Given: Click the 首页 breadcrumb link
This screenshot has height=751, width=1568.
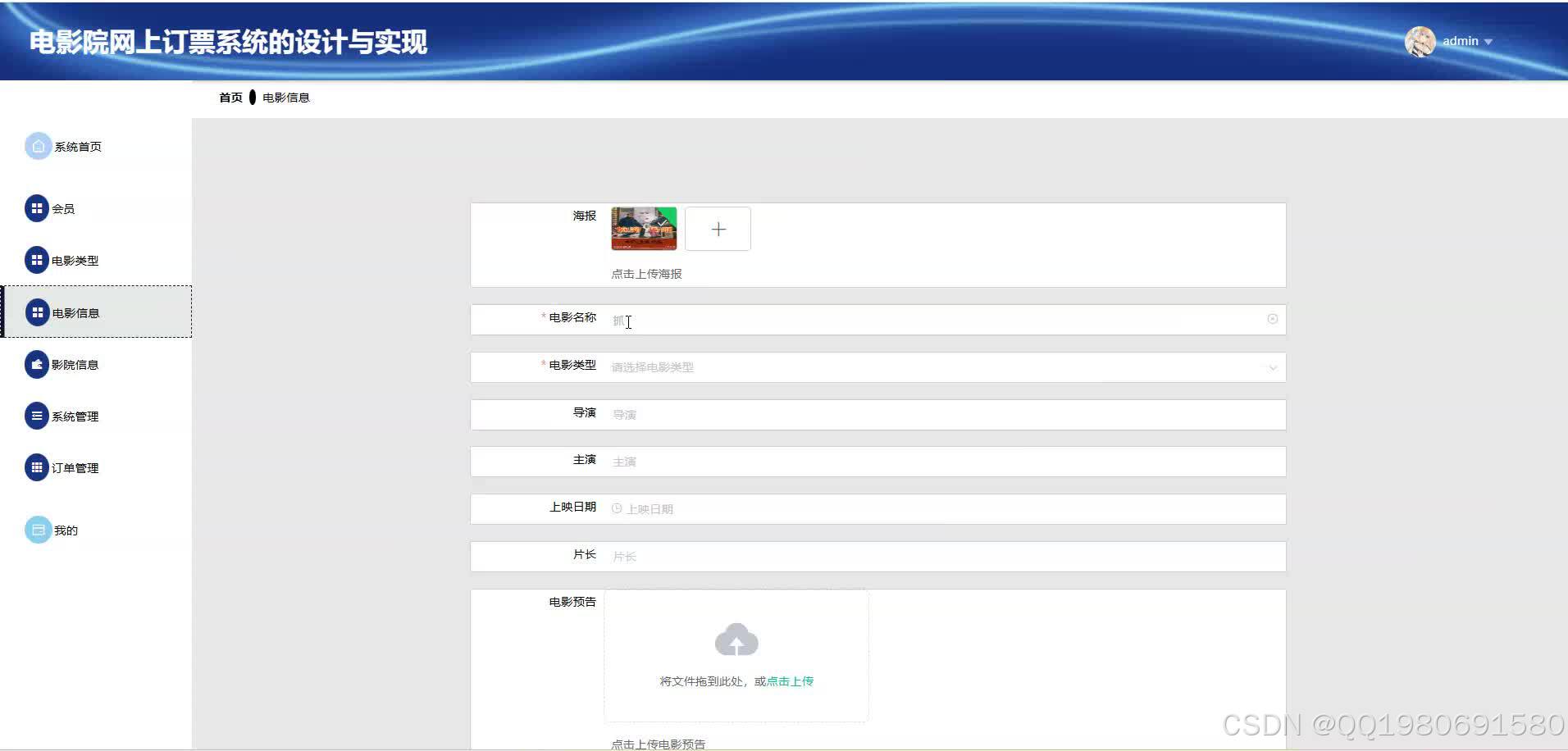Looking at the screenshot, I should 230,97.
